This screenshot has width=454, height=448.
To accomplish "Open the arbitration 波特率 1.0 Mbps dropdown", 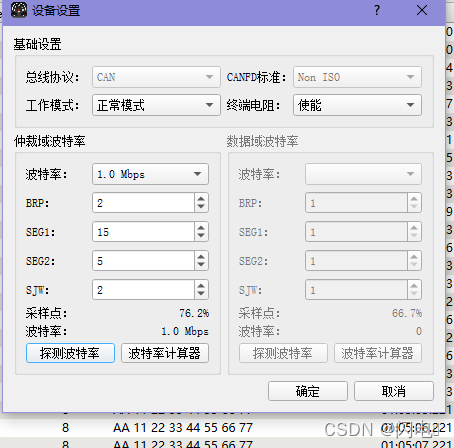I will pos(150,174).
